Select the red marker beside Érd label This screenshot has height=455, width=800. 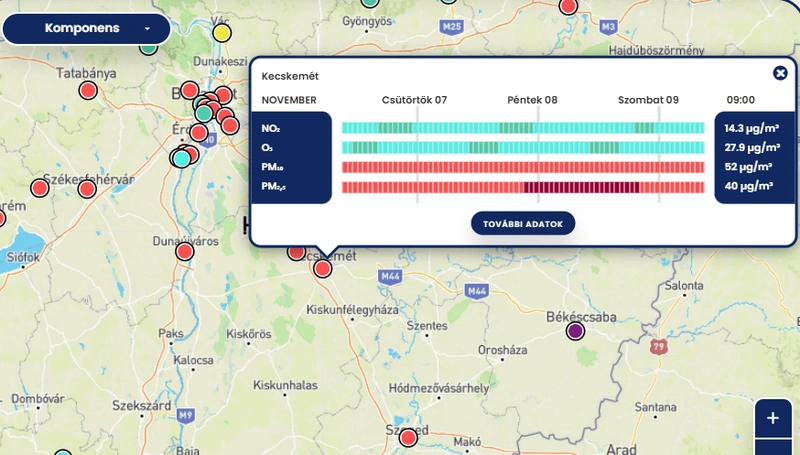click(199, 133)
